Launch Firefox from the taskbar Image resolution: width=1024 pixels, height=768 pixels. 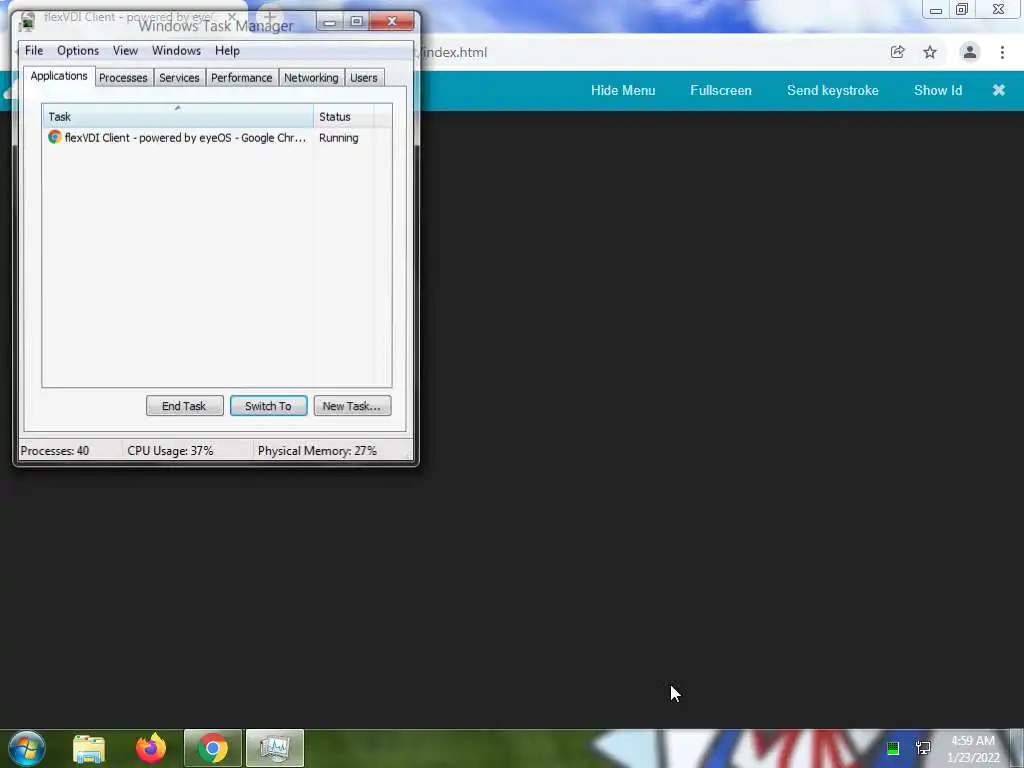pyautogui.click(x=151, y=748)
